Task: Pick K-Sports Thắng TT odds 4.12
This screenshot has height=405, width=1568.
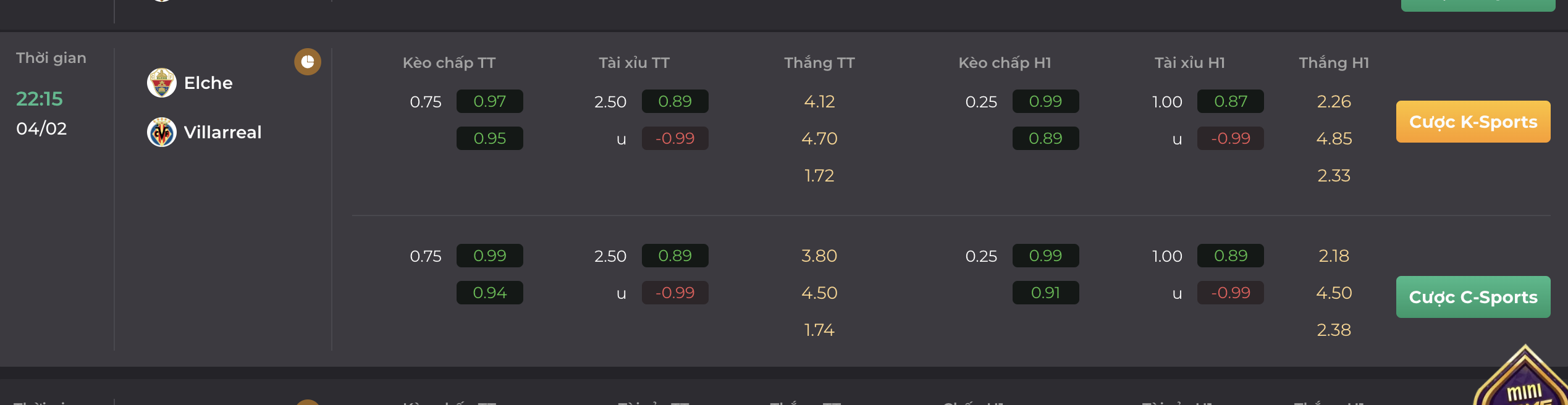Action: click(x=819, y=101)
